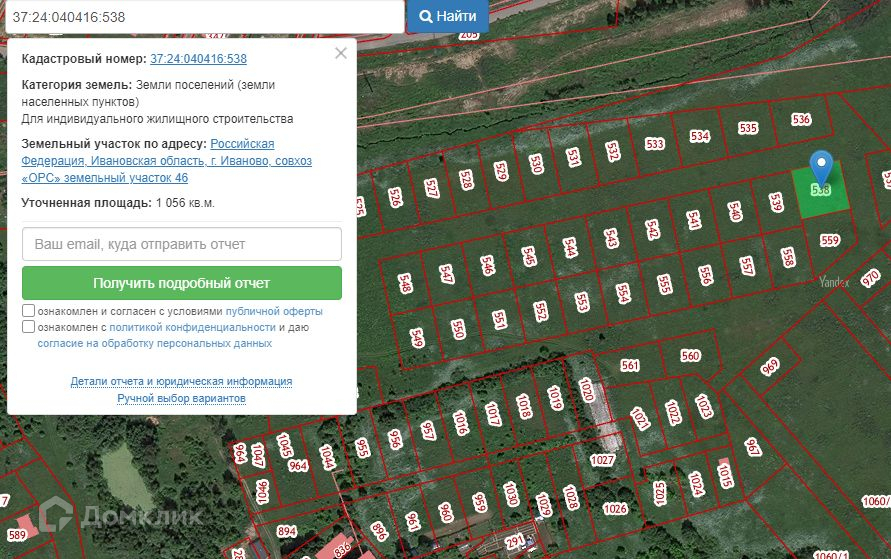Select parcel 534 on the map

point(700,136)
